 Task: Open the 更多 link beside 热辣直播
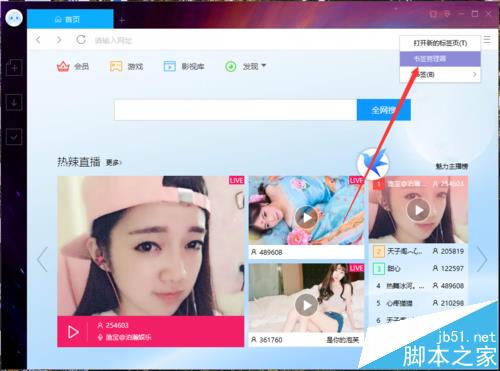point(113,163)
